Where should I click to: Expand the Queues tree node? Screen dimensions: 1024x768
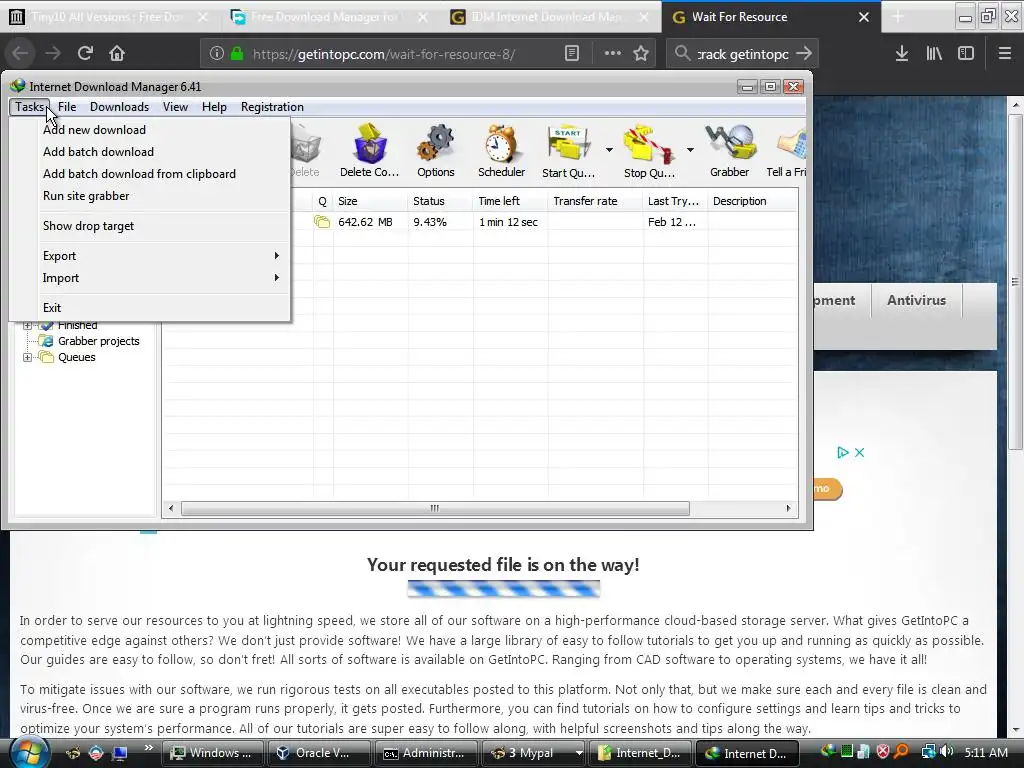27,357
